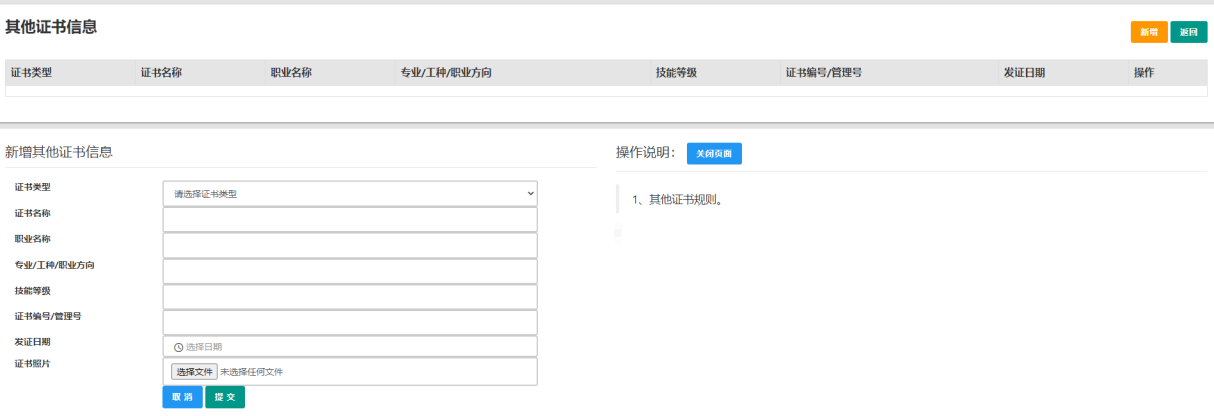Click the 证书类型 table column header
1214x416 pixels.
(31, 73)
